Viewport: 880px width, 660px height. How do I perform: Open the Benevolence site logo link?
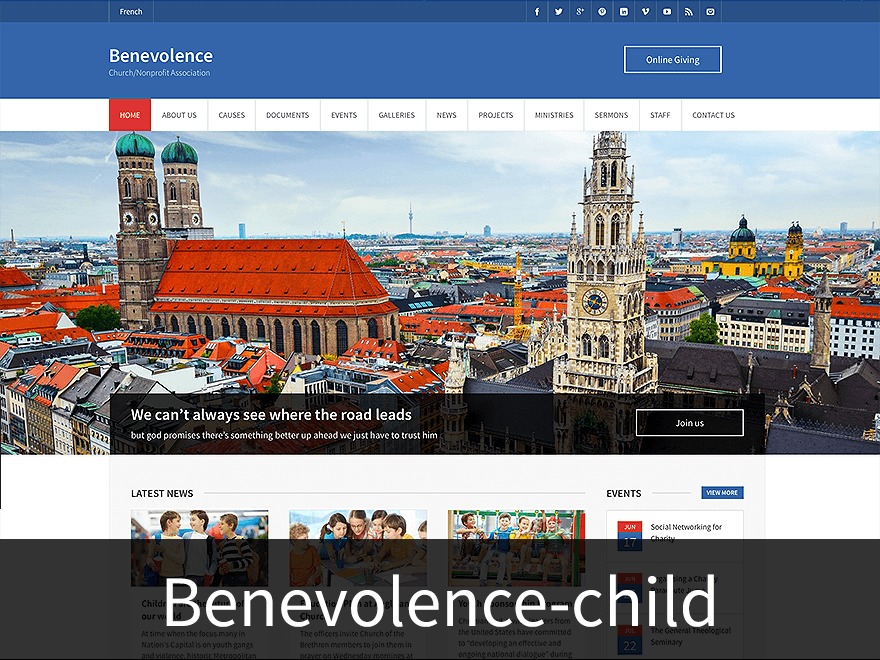click(x=160, y=56)
